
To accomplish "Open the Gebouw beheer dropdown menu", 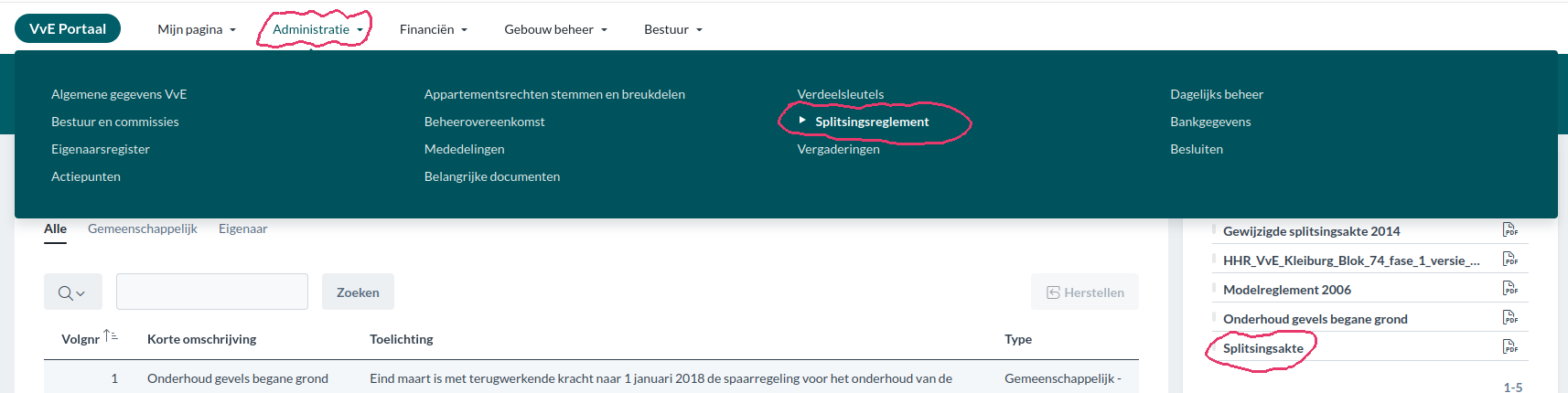I will [555, 29].
